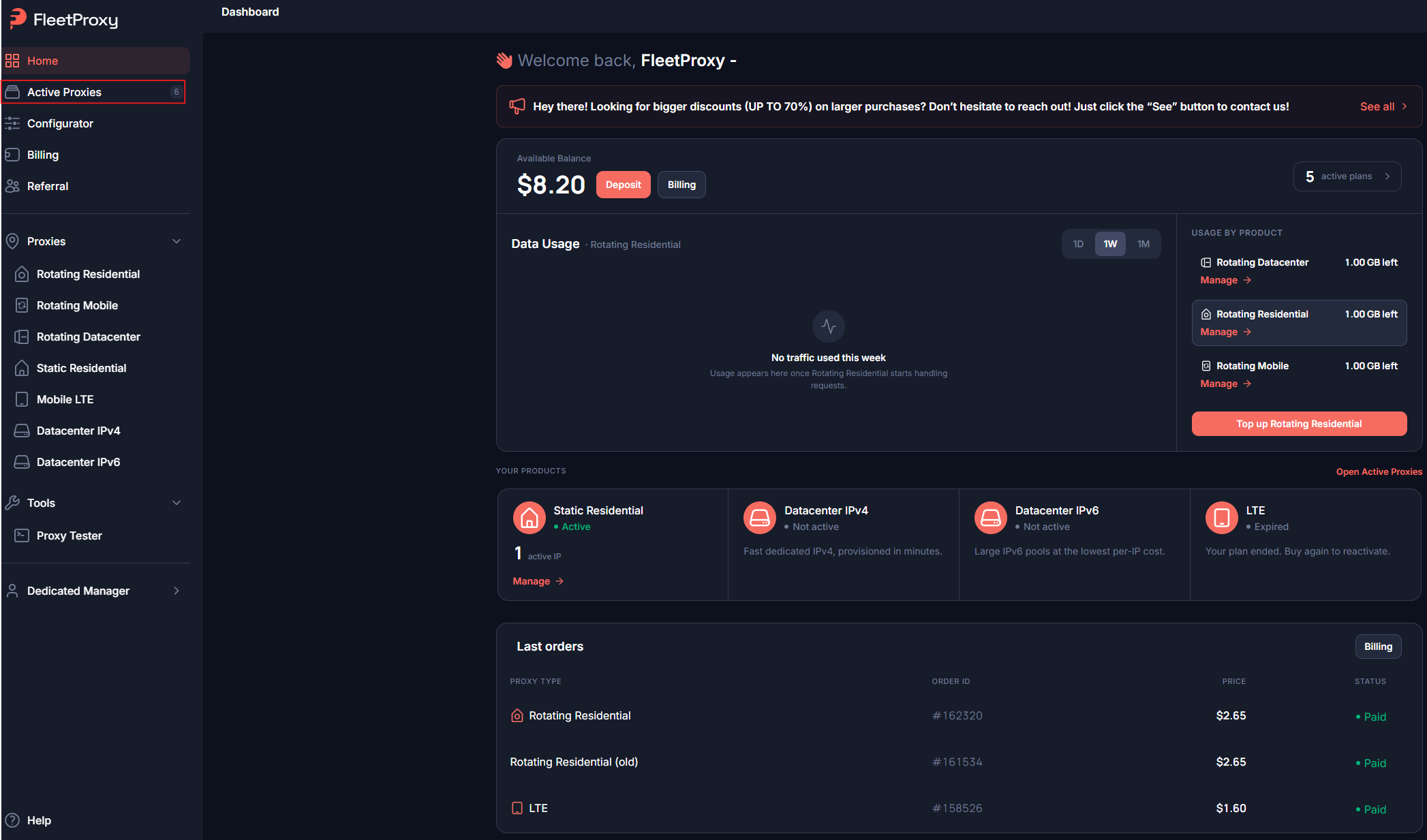Click the Tools wrench icon

[12, 503]
